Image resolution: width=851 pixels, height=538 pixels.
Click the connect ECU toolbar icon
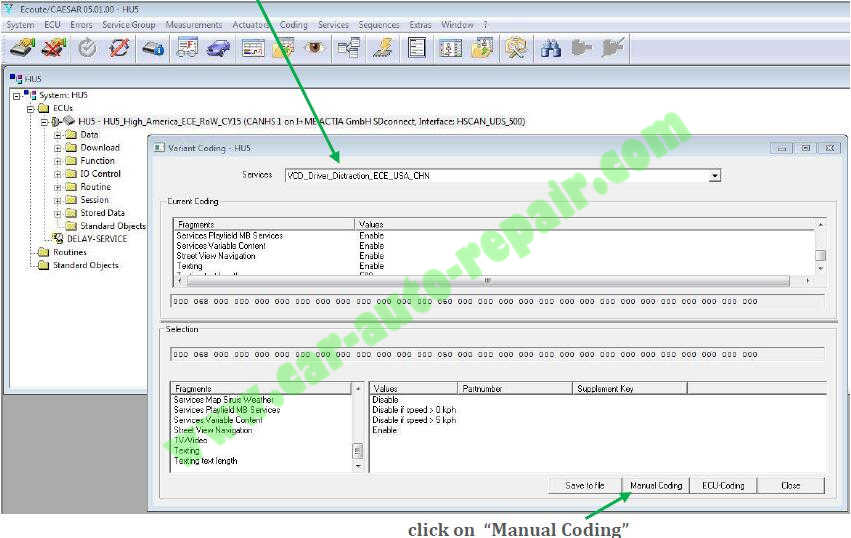pos(22,48)
